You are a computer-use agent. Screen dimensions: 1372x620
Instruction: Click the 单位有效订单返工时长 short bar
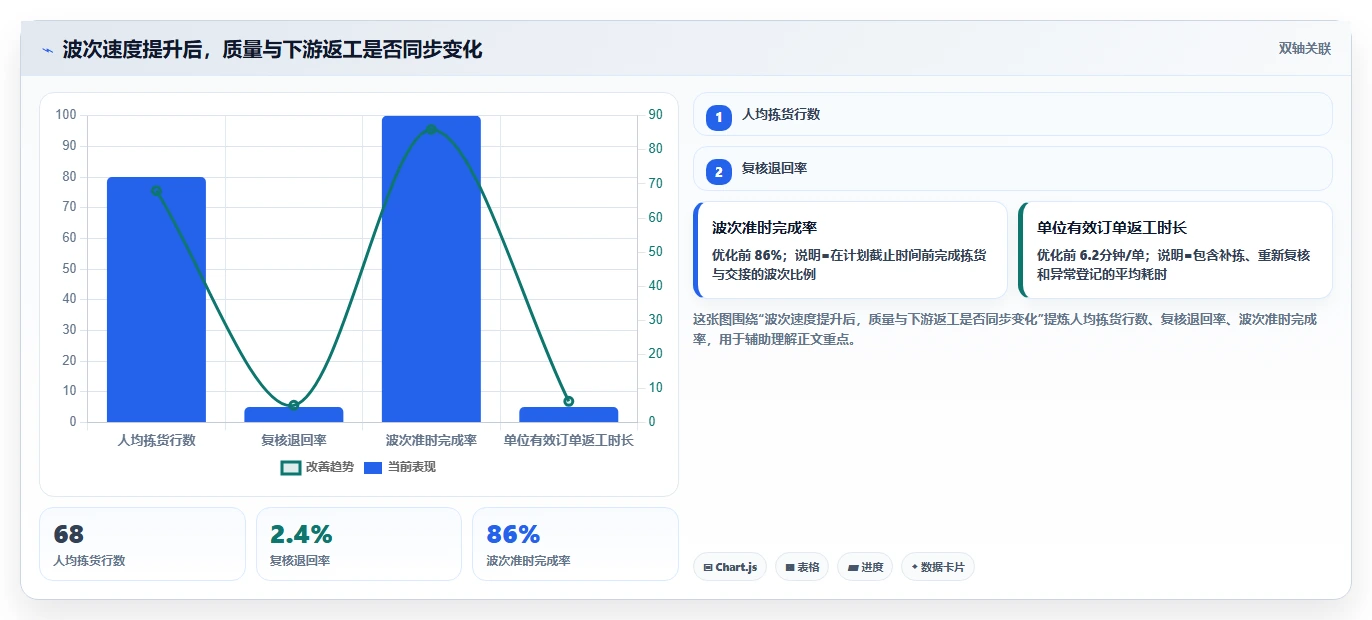[569, 414]
